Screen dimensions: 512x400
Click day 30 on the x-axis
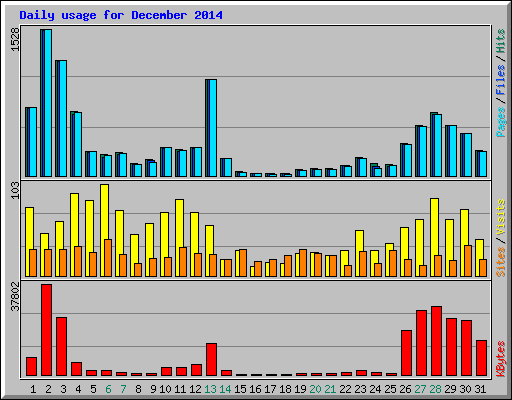pyautogui.click(x=465, y=389)
